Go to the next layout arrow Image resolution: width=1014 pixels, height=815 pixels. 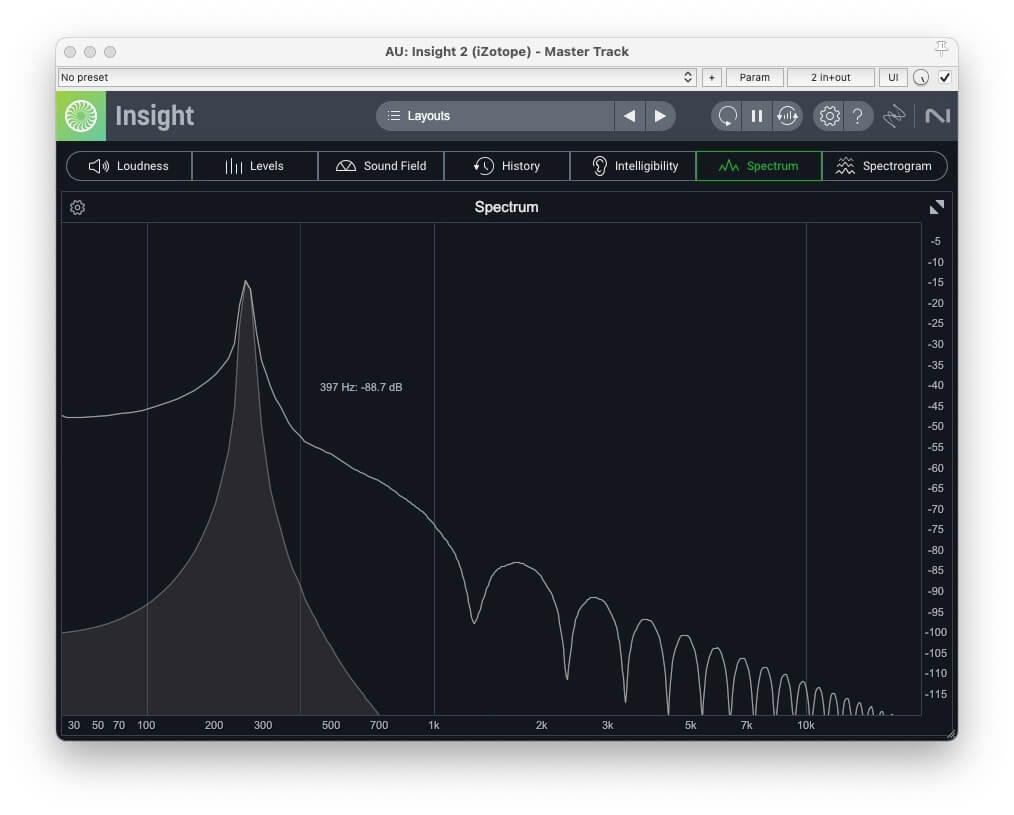click(x=660, y=116)
